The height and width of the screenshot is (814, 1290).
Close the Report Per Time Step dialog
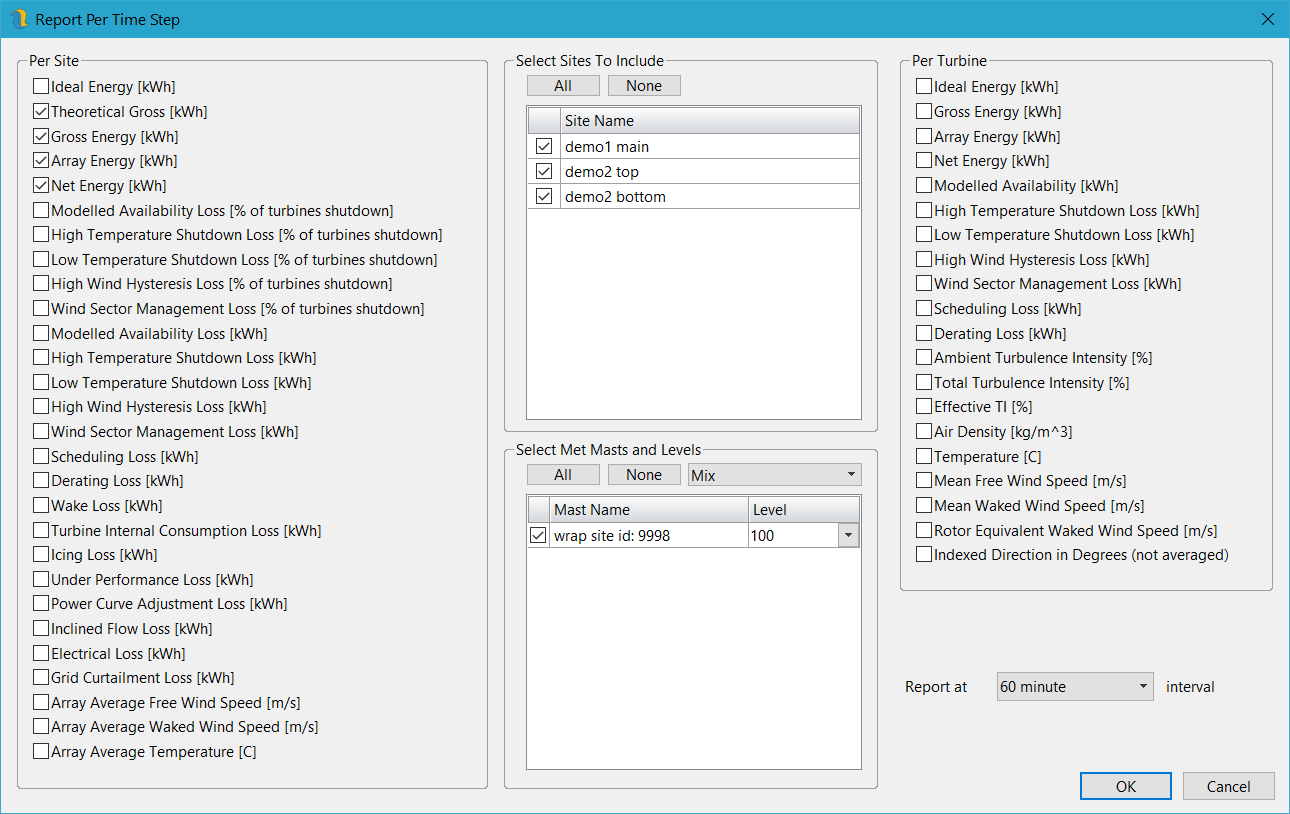tap(1267, 19)
